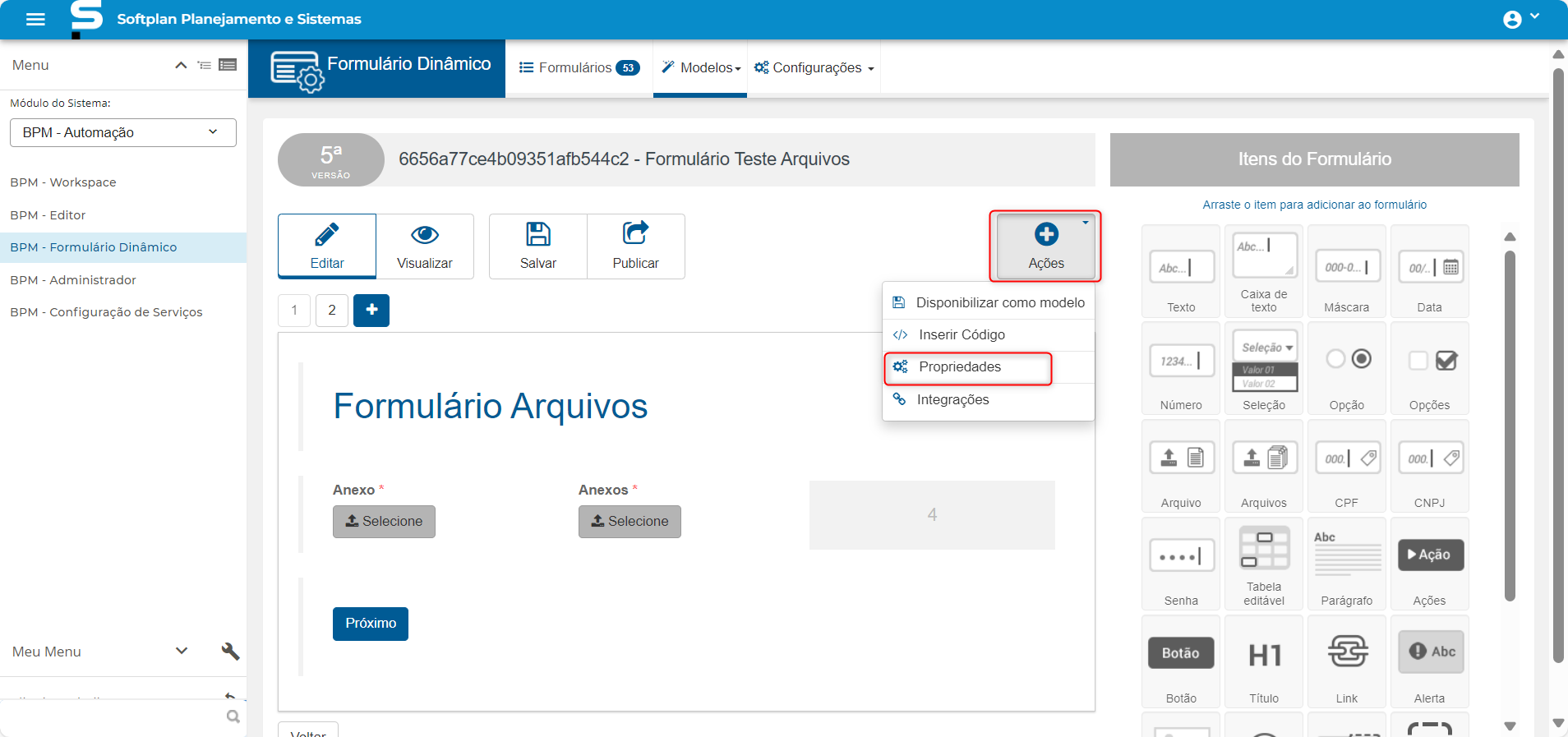Select the Arquivo upload form item
The image size is (1568, 737).
(x=1181, y=466)
